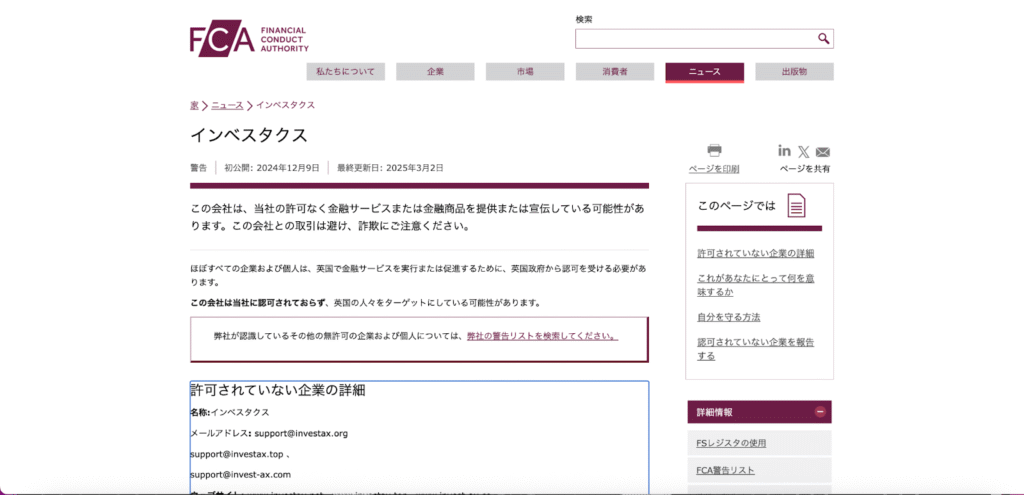Click the インベスタクス breadcrumb text

(x=285, y=105)
